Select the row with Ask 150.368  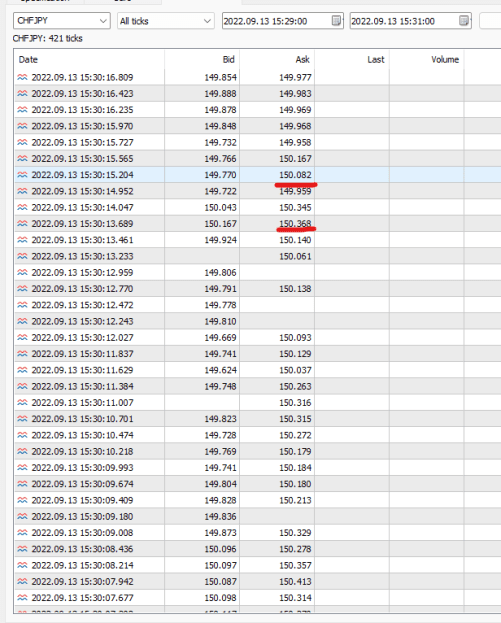(x=257, y=224)
